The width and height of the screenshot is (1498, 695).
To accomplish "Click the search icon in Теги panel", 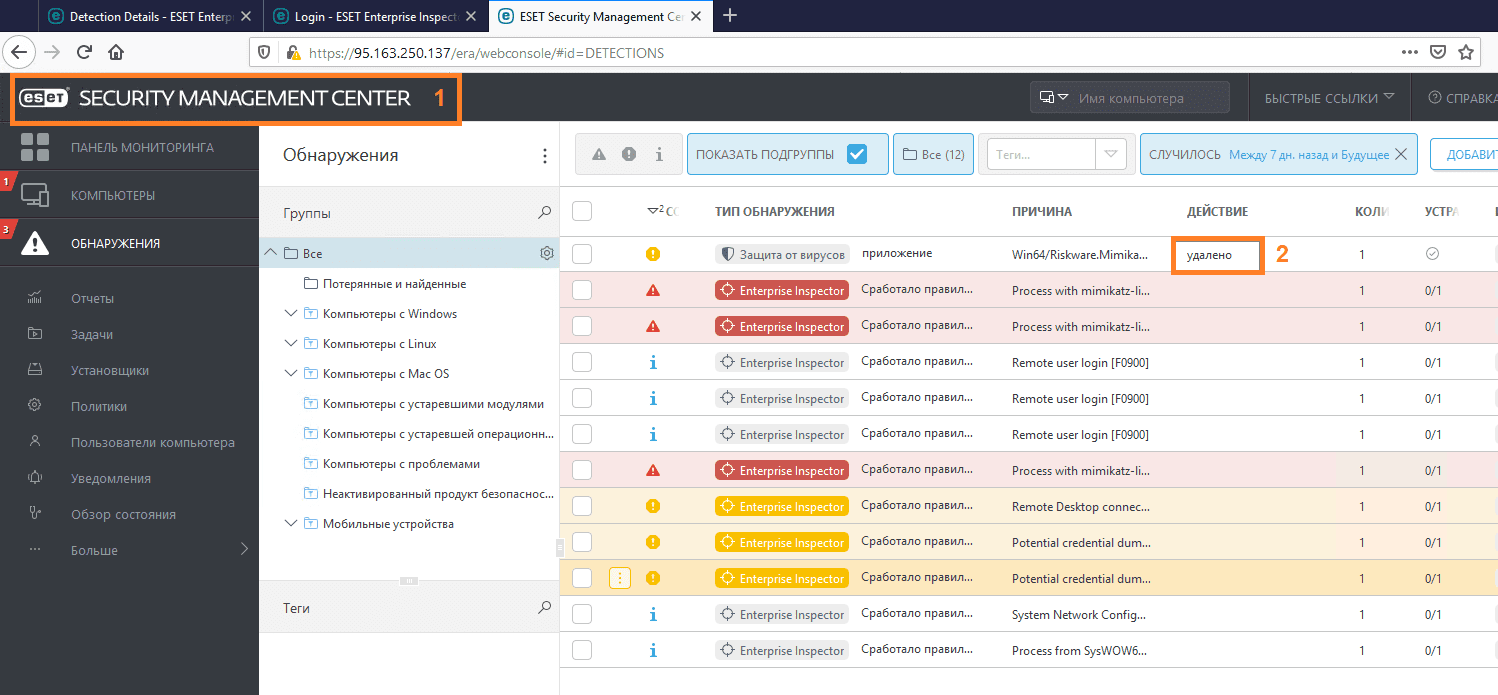I will tap(544, 607).
